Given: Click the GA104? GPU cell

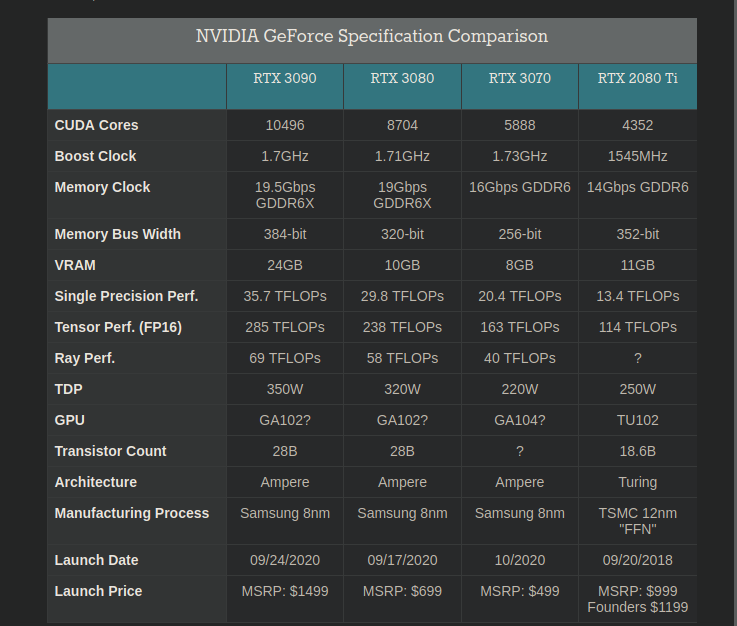Looking at the screenshot, I should [x=520, y=420].
